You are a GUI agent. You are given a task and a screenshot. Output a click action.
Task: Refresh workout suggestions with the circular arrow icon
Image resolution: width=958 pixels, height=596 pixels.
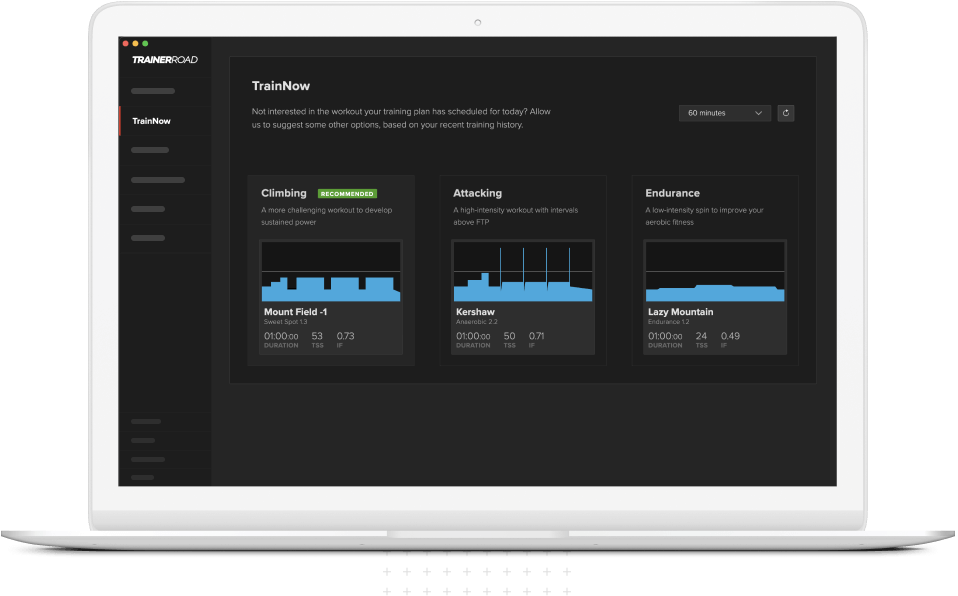pyautogui.click(x=786, y=113)
